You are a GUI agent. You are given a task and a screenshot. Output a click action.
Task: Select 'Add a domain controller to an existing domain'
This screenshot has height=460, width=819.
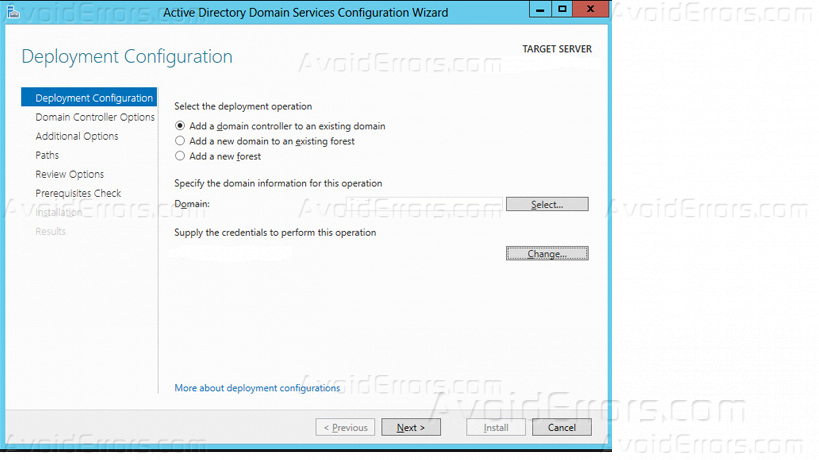click(180, 126)
